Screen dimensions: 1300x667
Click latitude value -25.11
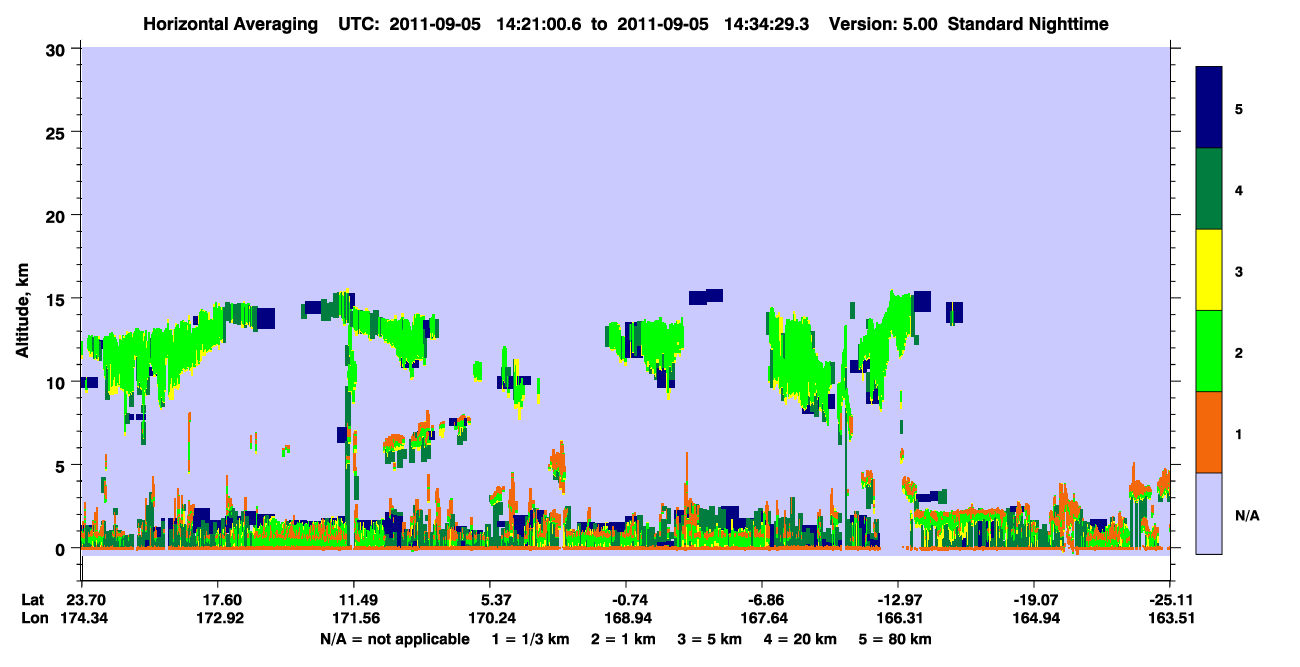tap(1169, 600)
